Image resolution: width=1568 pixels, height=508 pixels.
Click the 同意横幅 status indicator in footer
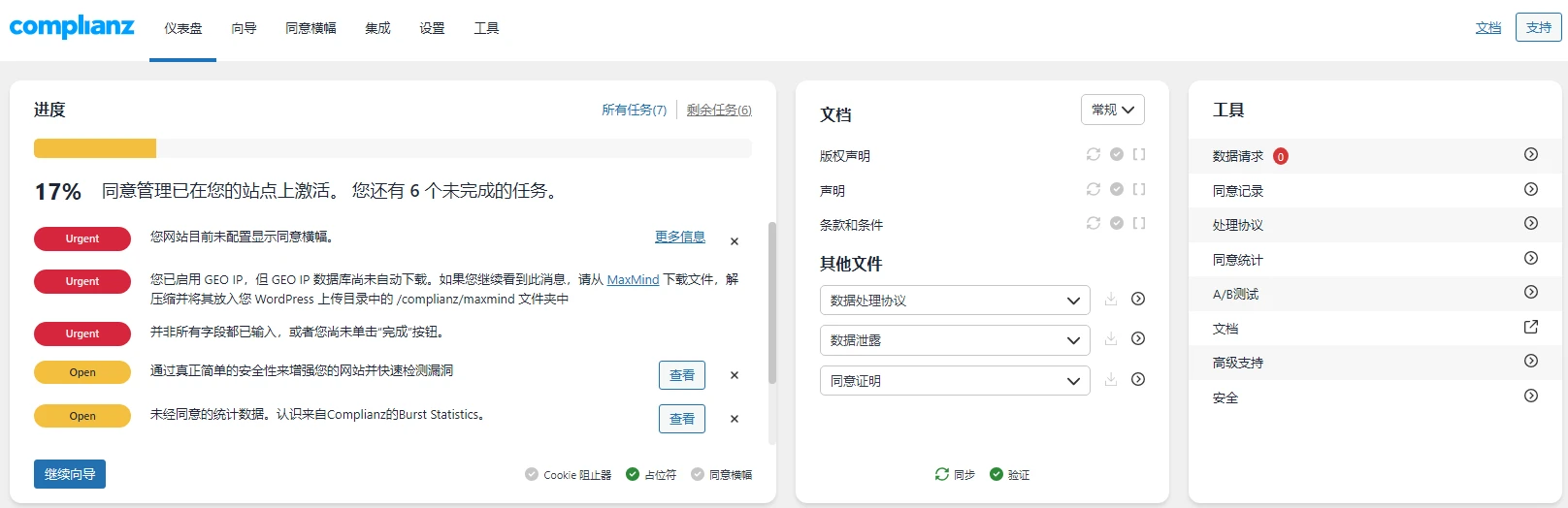(722, 474)
